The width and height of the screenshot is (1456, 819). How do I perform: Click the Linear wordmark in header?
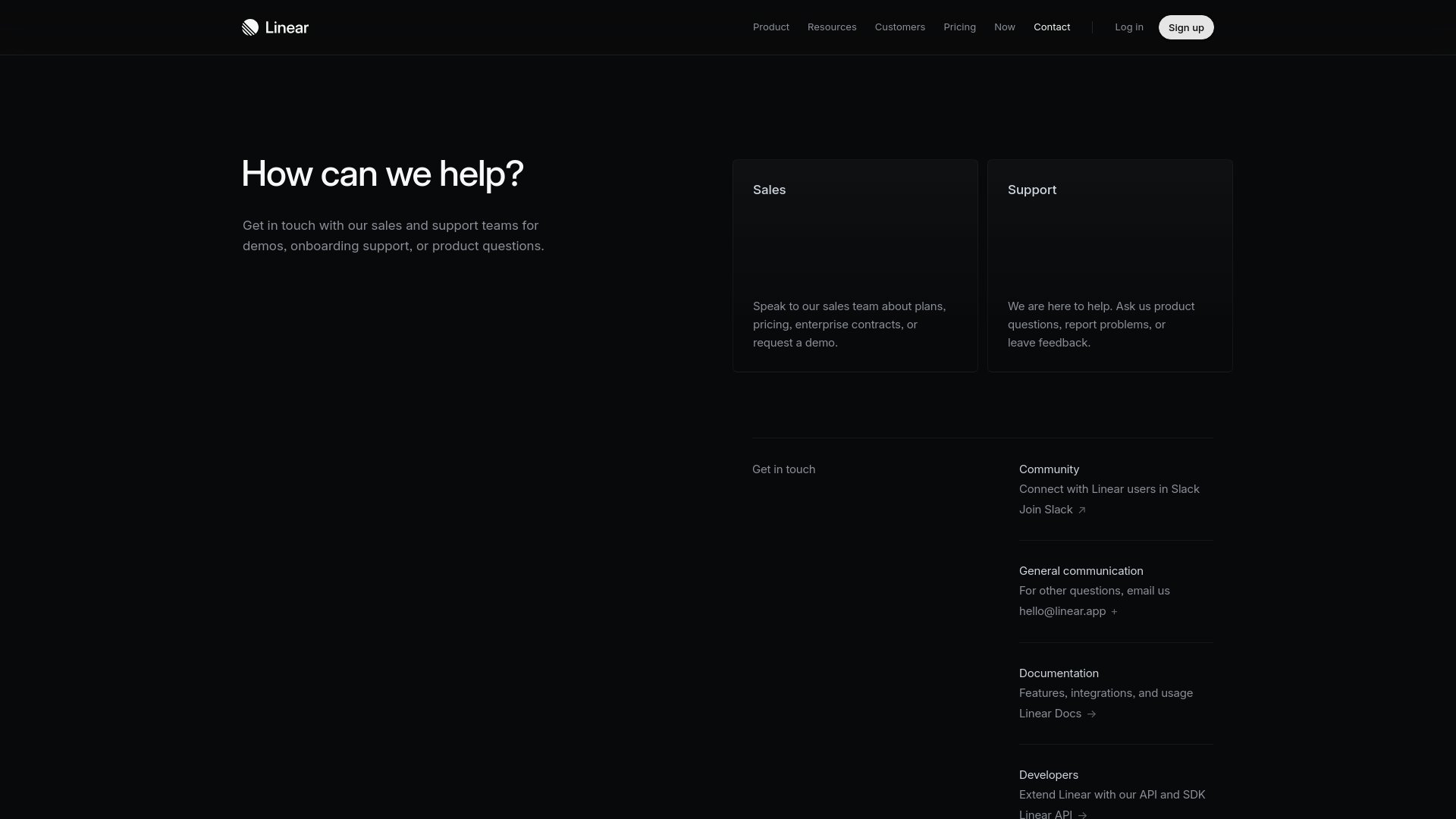tap(287, 27)
